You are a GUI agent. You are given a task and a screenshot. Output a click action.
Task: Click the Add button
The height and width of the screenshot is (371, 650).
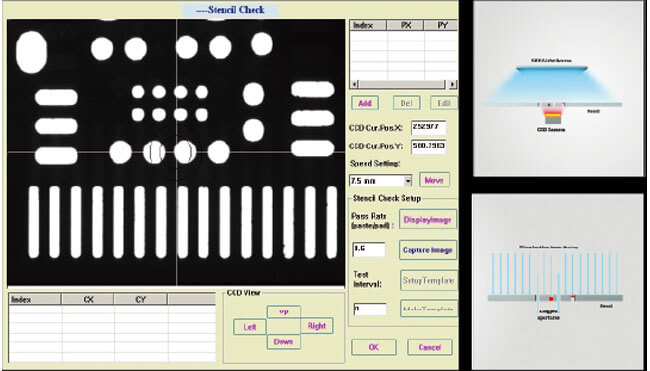[x=365, y=103]
